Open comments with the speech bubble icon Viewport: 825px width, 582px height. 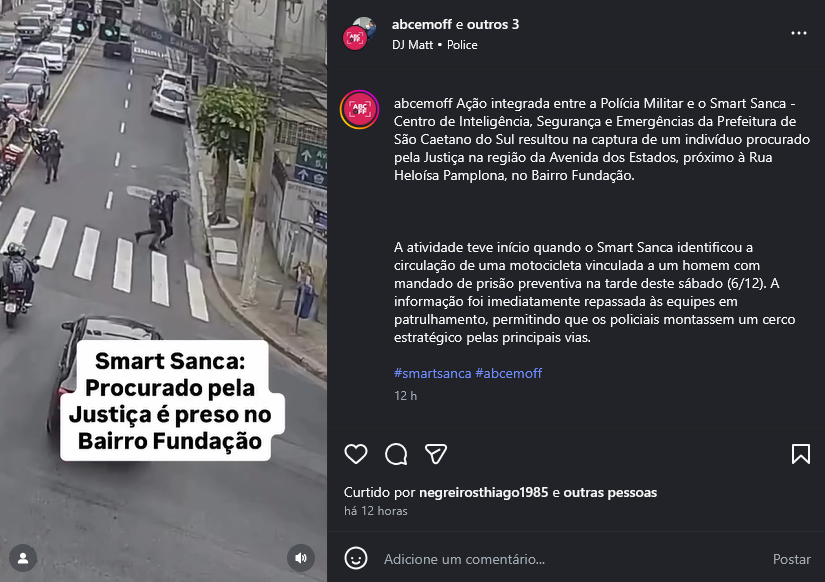click(396, 454)
